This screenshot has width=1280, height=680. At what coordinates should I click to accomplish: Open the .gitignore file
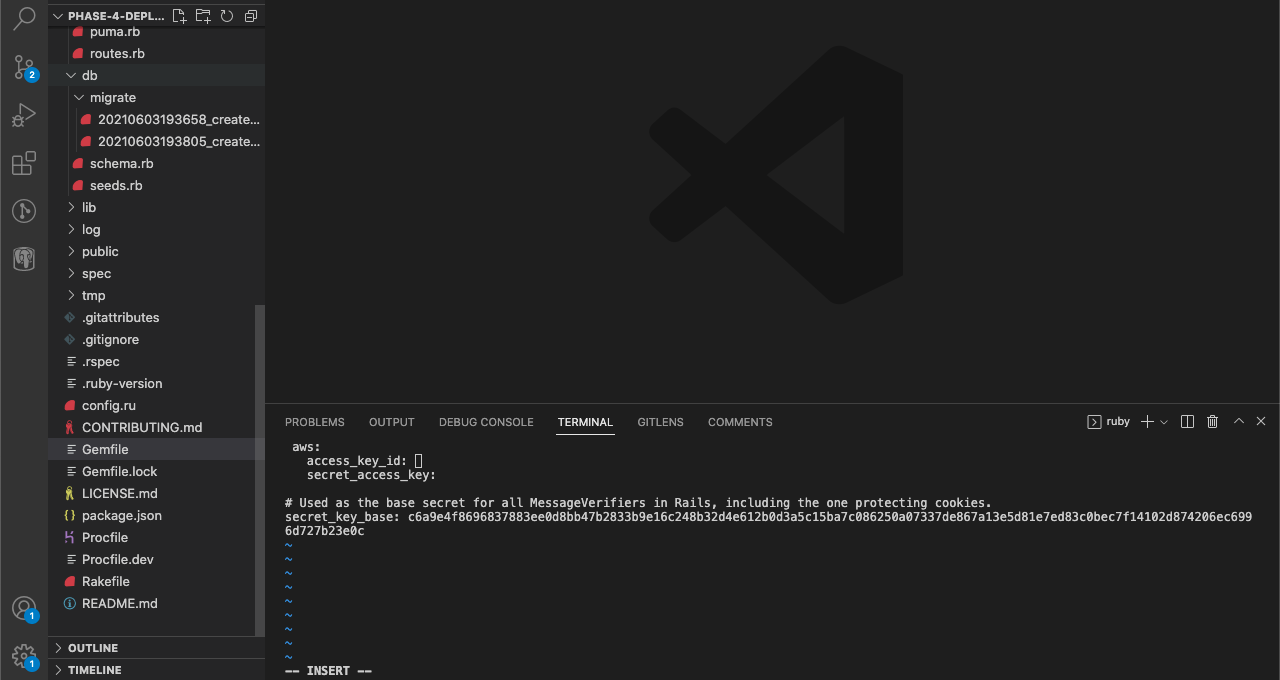(156, 340)
